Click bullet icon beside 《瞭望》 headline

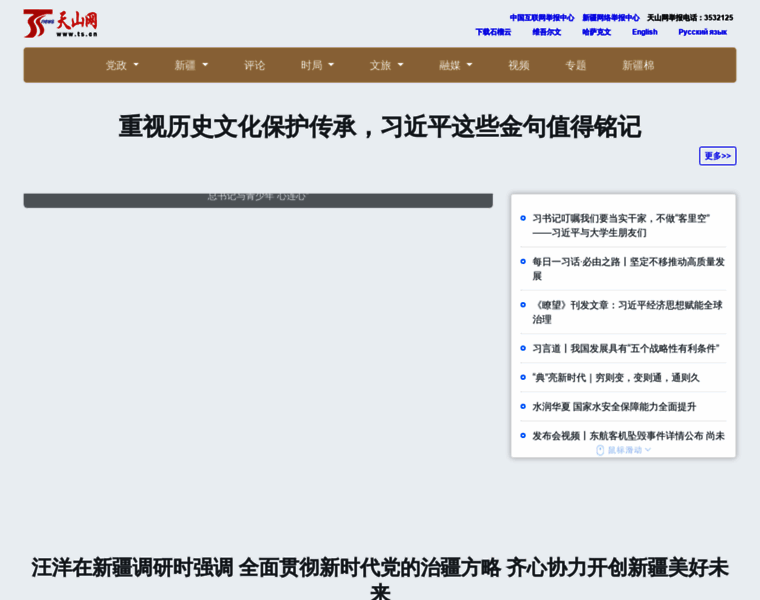(x=522, y=305)
